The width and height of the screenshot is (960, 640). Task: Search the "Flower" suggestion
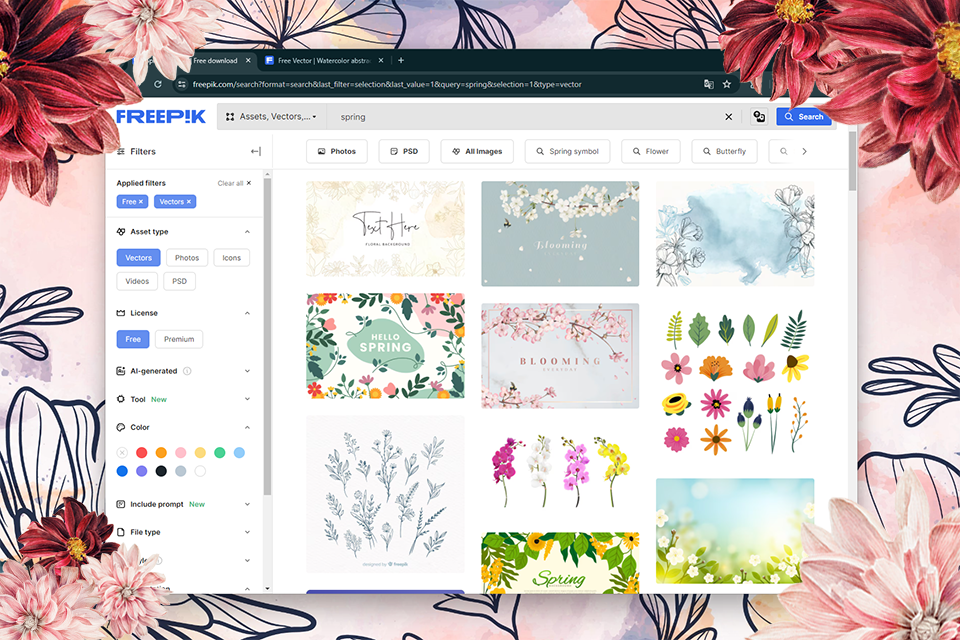point(651,151)
